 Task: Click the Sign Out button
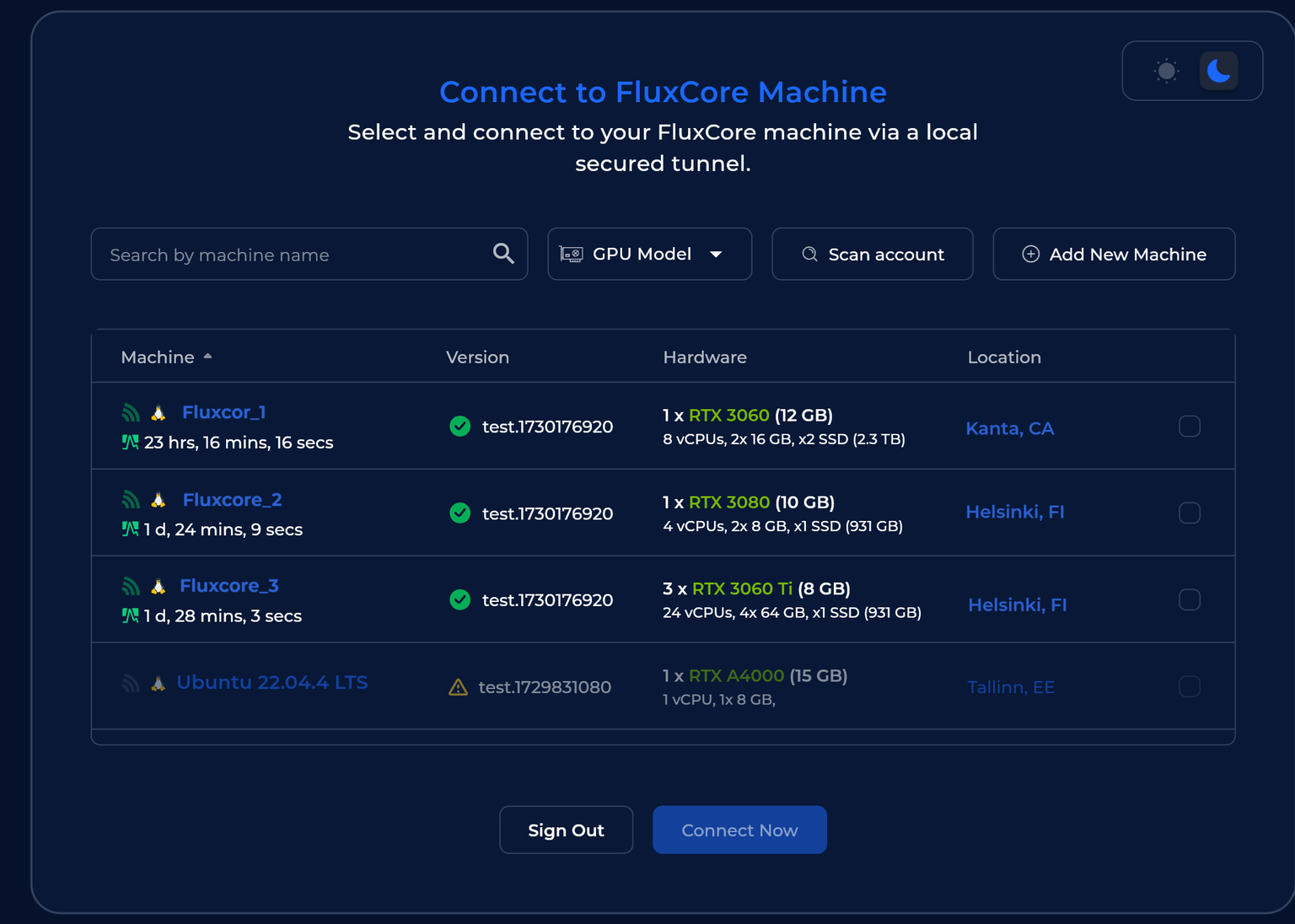coord(566,830)
